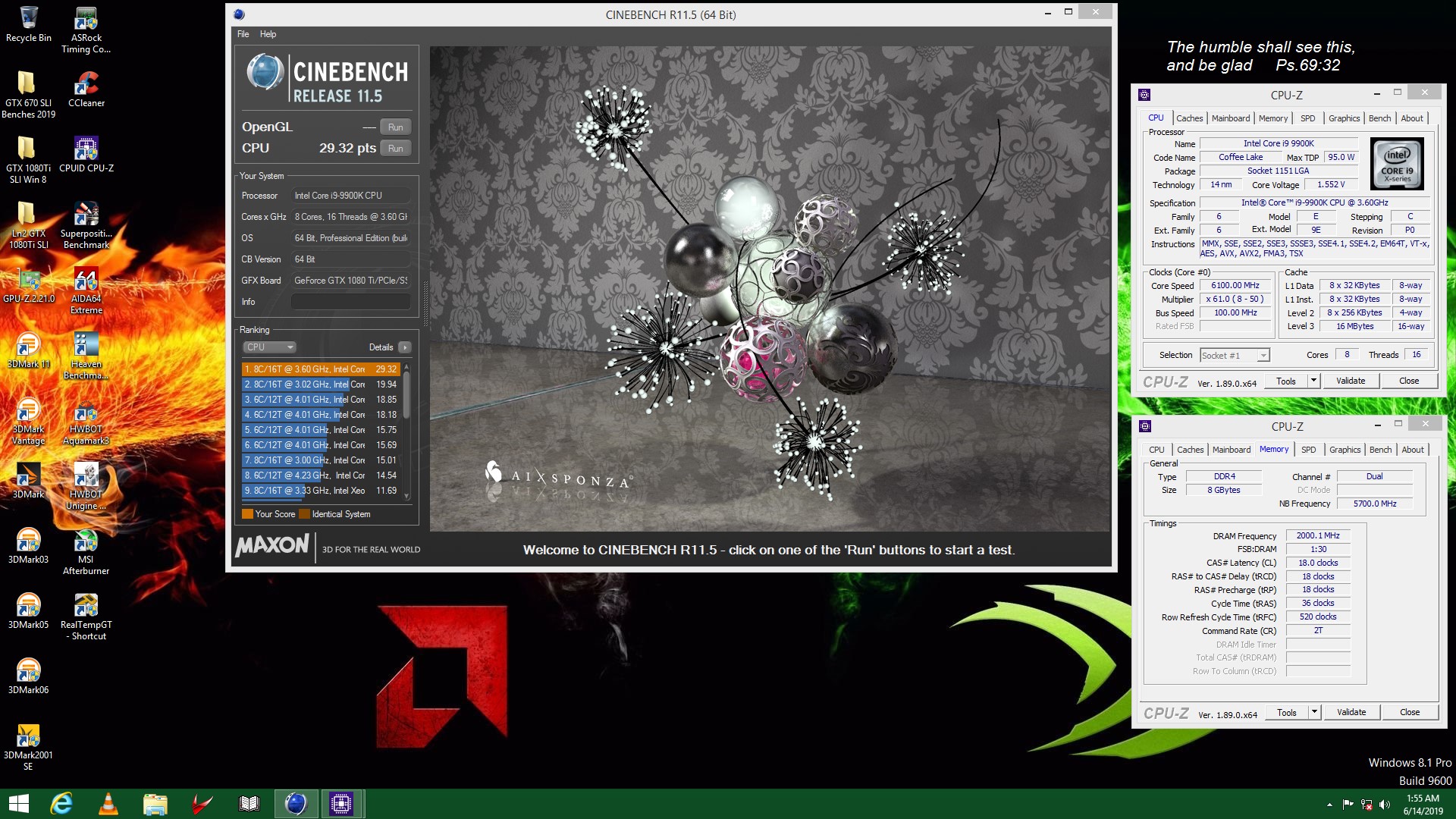Open RealTempGT shortcut icon
The image size is (1456, 819).
[86, 617]
